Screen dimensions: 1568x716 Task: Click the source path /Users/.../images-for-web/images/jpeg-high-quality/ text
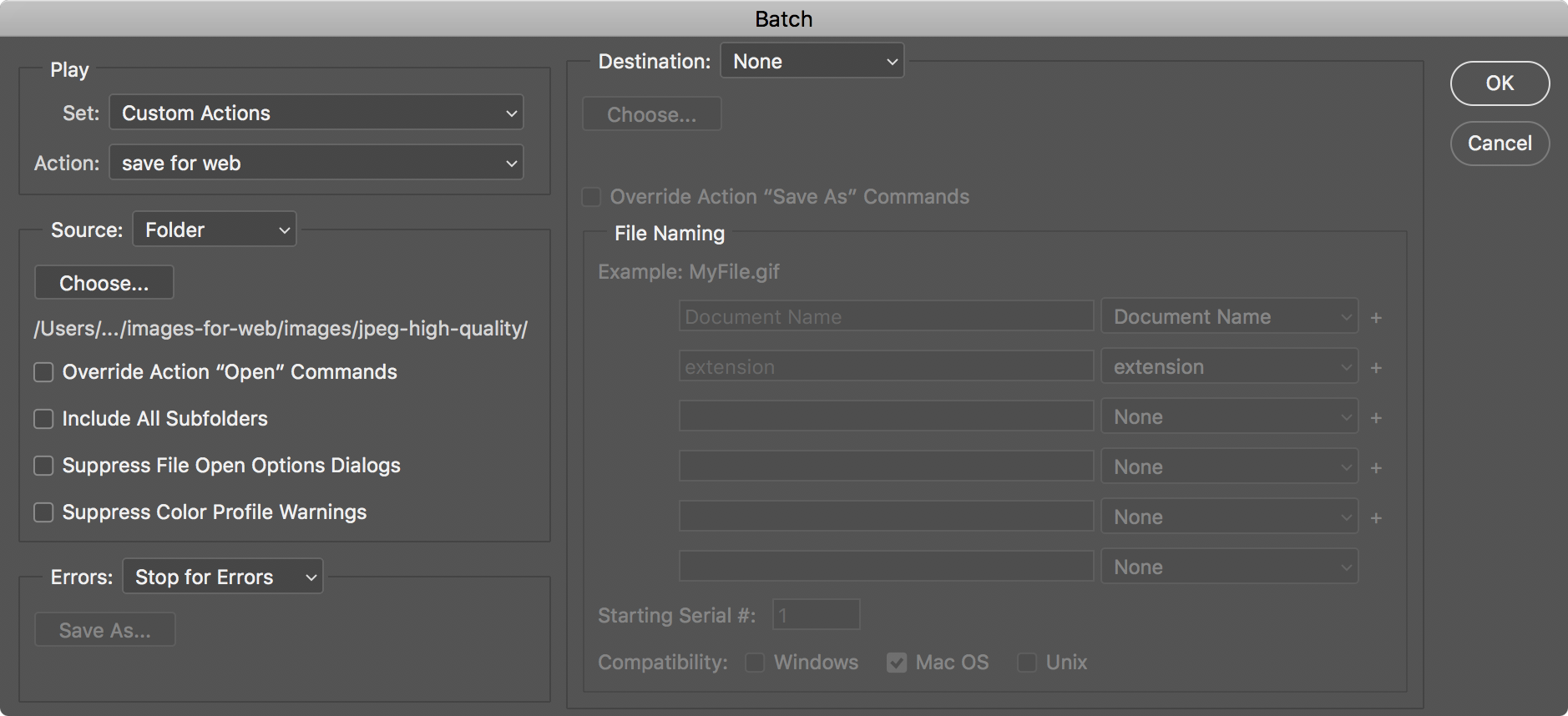coord(281,329)
